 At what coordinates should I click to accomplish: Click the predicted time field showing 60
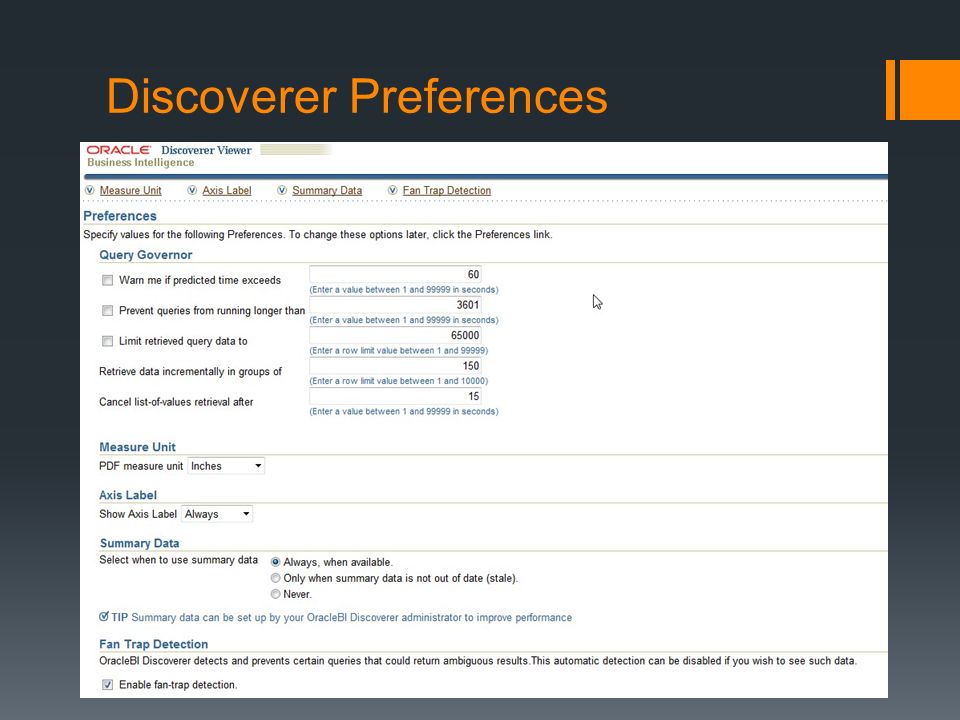[x=396, y=274]
